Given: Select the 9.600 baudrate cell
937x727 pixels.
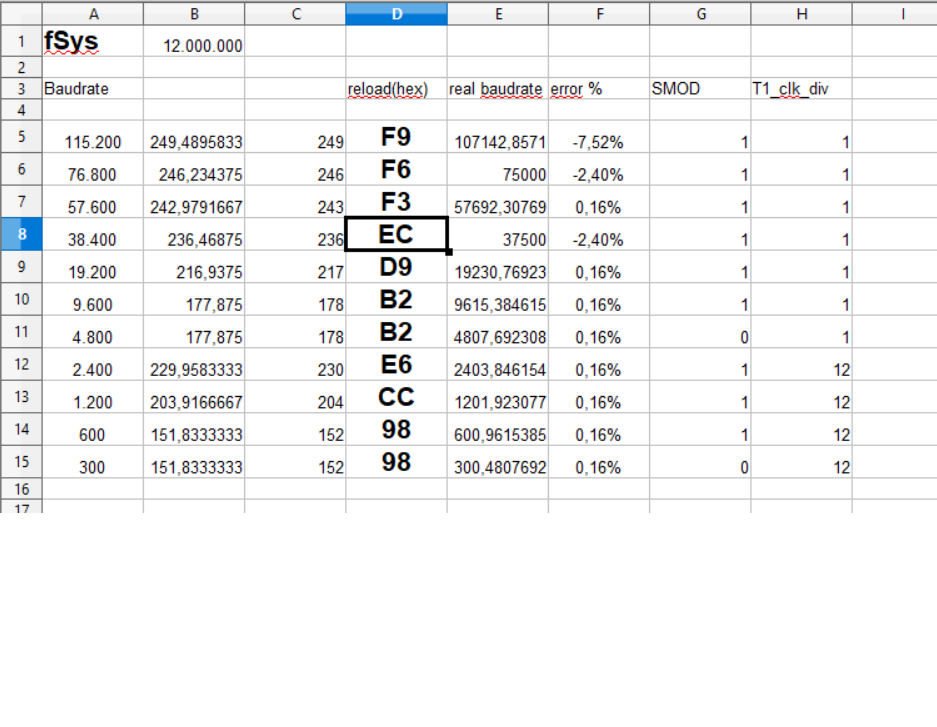Looking at the screenshot, I should point(93,299).
